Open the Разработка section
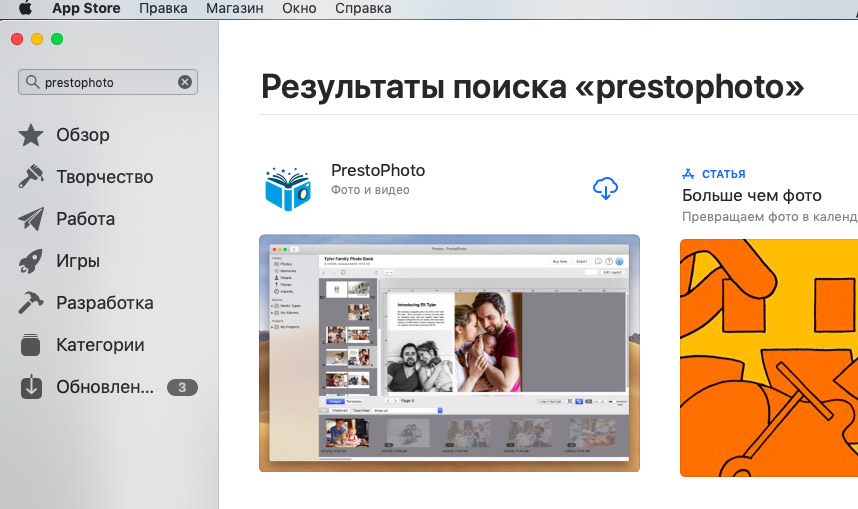Screen dimensions: 858x509 pyautogui.click(x=105, y=303)
